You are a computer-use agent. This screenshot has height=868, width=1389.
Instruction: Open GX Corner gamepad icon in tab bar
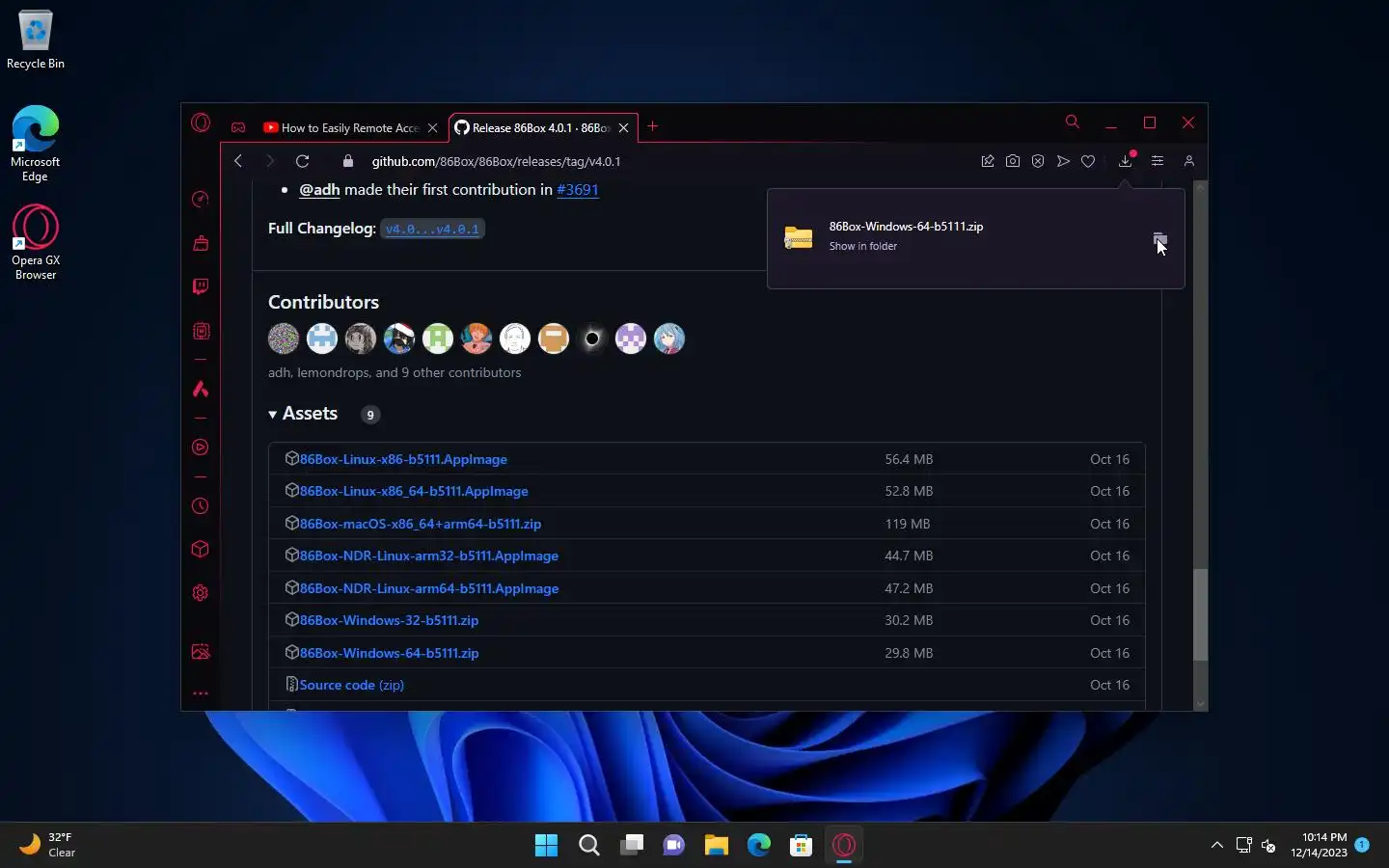tap(238, 127)
